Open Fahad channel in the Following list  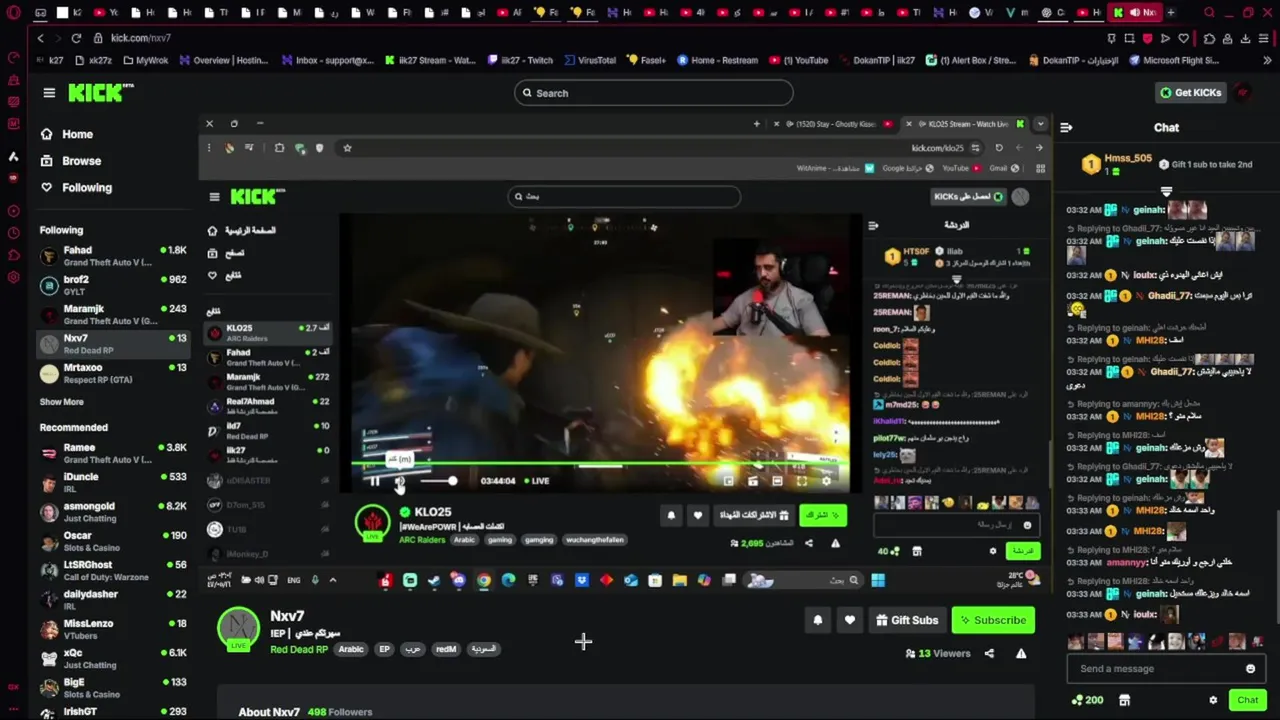point(113,256)
